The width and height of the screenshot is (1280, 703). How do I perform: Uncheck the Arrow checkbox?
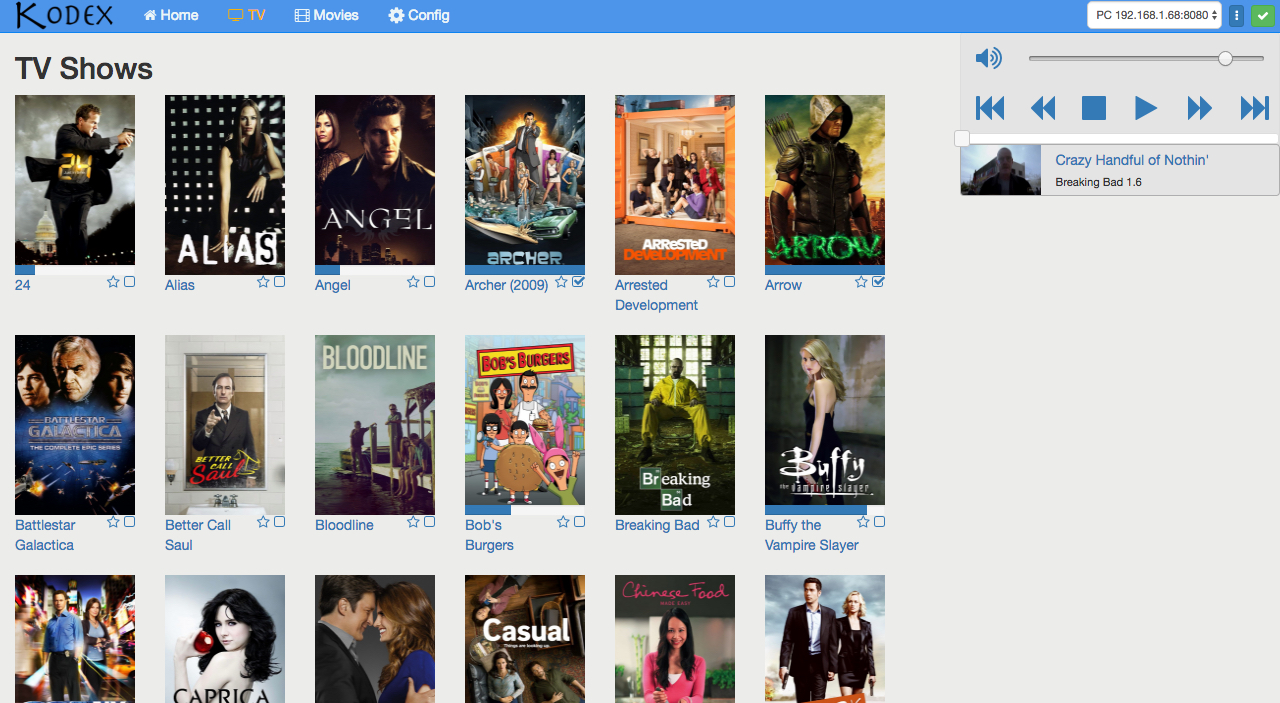pos(878,282)
